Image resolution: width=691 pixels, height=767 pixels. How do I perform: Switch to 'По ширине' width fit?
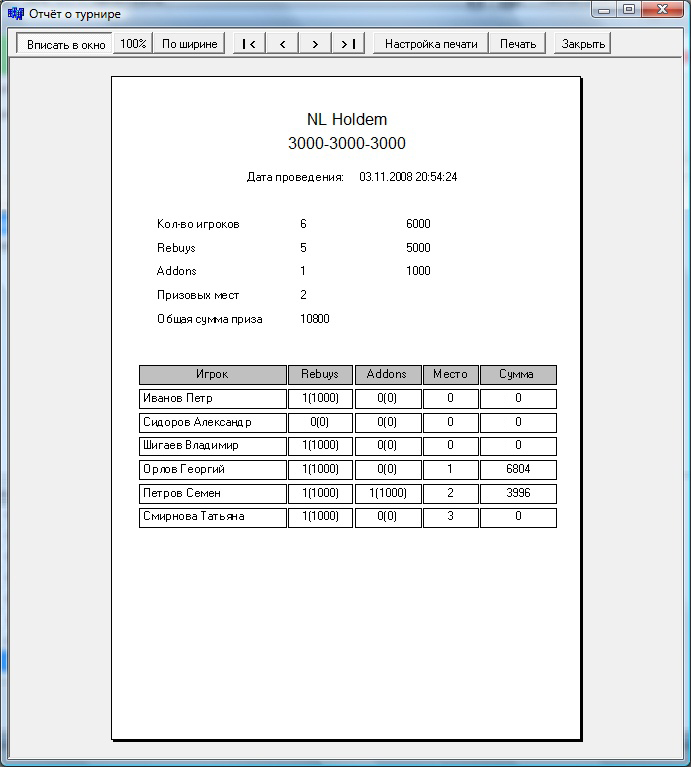click(x=190, y=44)
